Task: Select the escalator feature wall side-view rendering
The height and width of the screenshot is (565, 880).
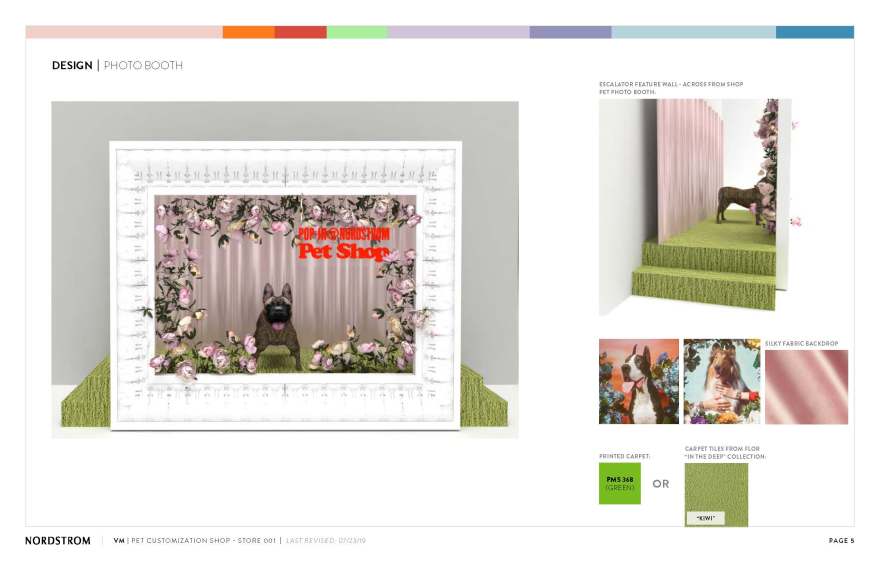Action: click(x=697, y=207)
